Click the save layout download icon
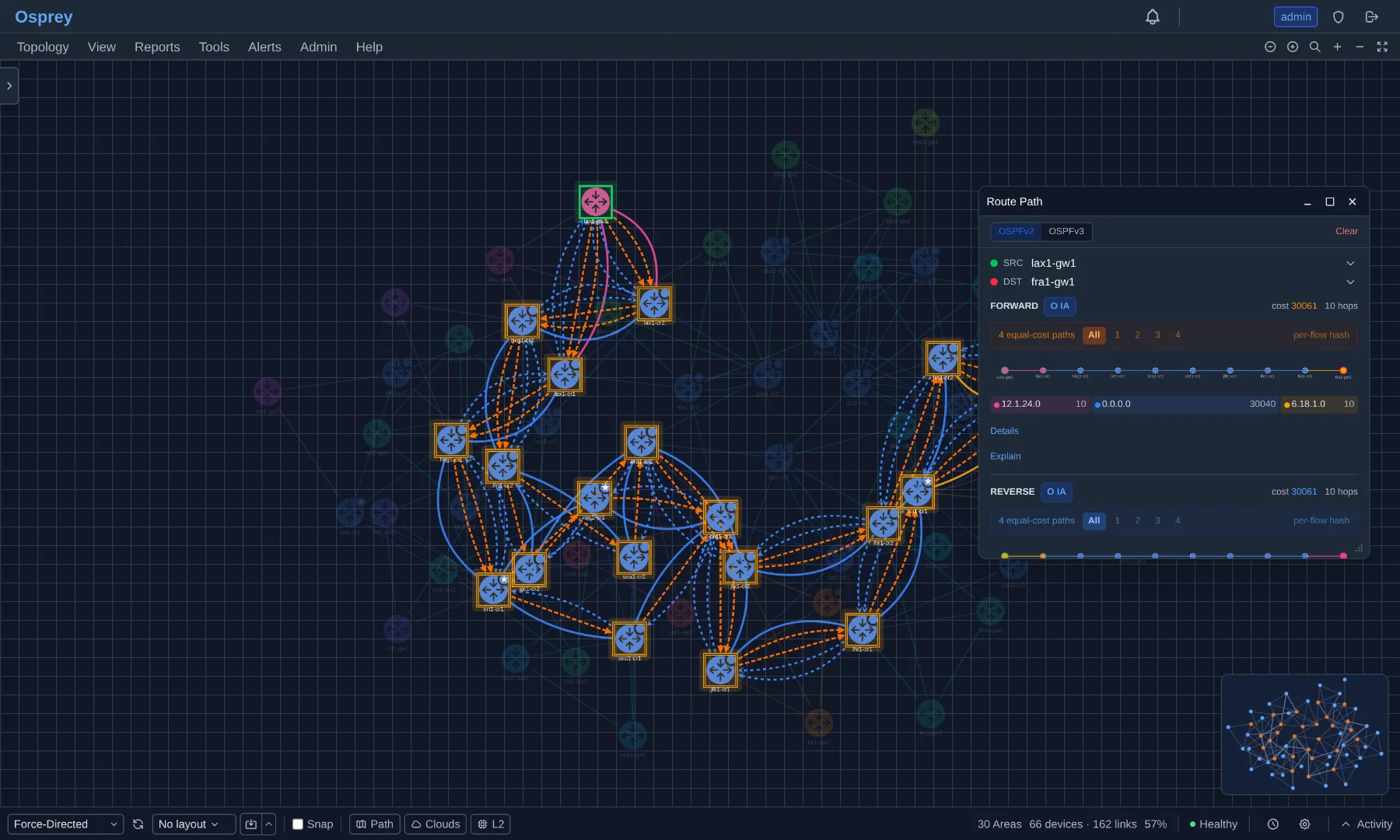The height and width of the screenshot is (840, 1400). pyautogui.click(x=250, y=824)
